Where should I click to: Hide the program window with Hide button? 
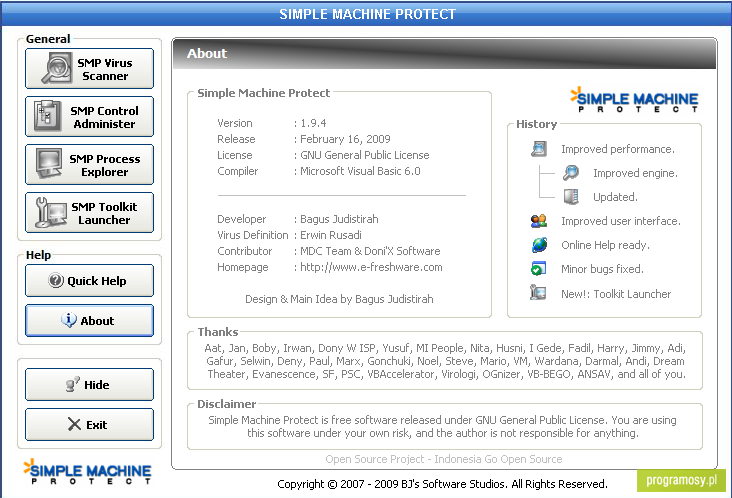click(x=89, y=385)
